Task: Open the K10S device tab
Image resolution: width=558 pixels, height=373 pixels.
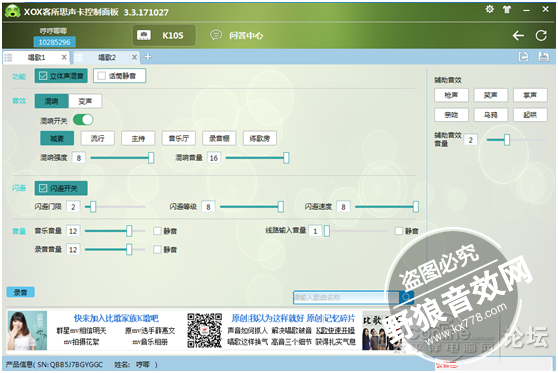Action: pyautogui.click(x=164, y=35)
